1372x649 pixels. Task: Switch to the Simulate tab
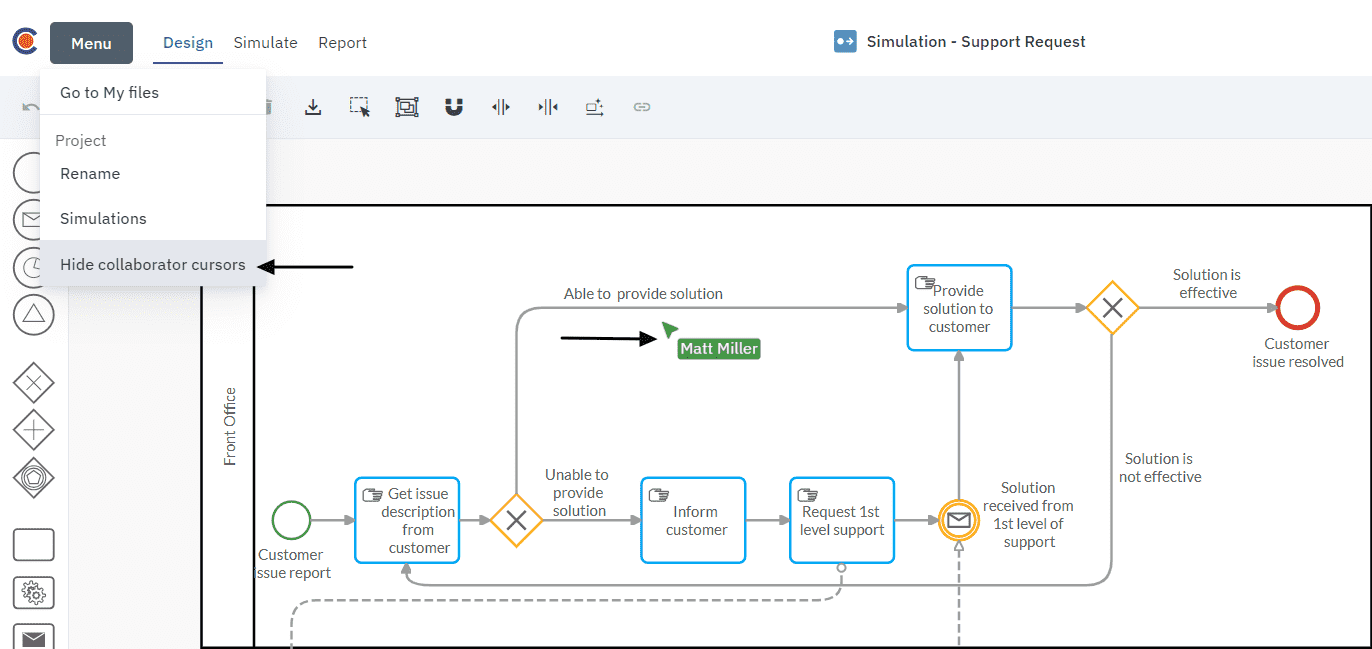pos(265,43)
